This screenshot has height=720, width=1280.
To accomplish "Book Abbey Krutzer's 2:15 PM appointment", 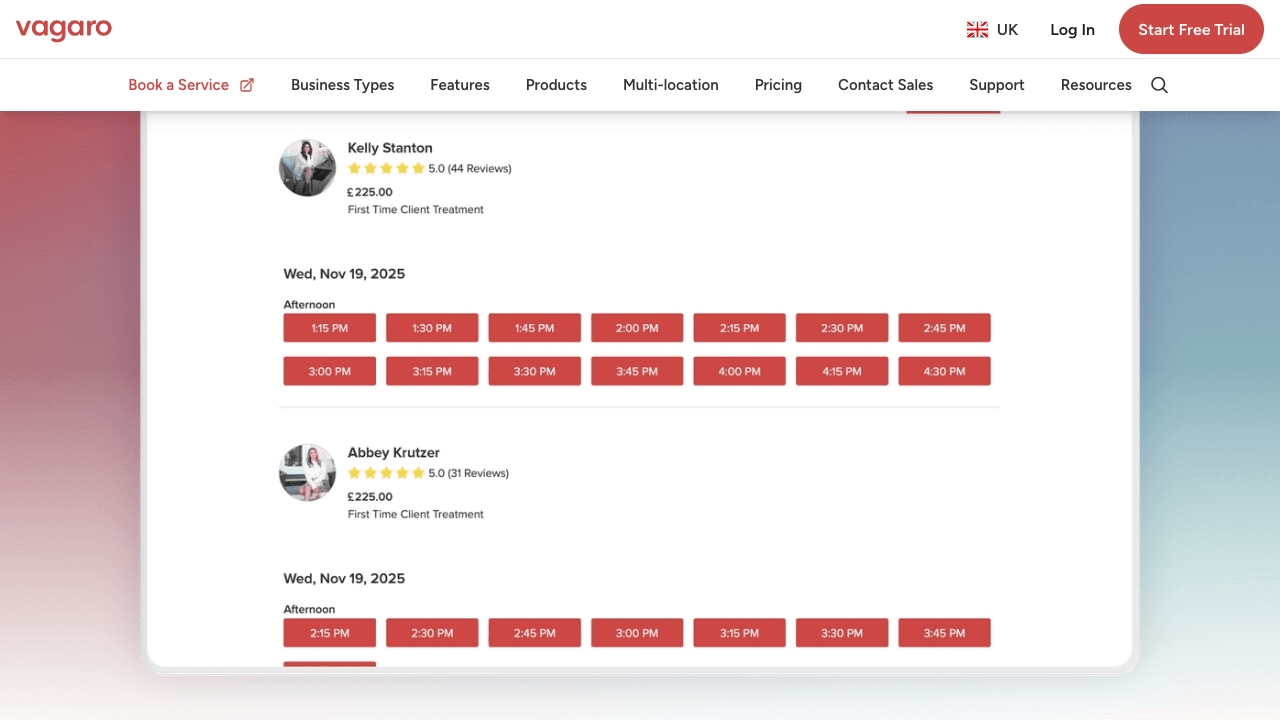I will tap(329, 632).
